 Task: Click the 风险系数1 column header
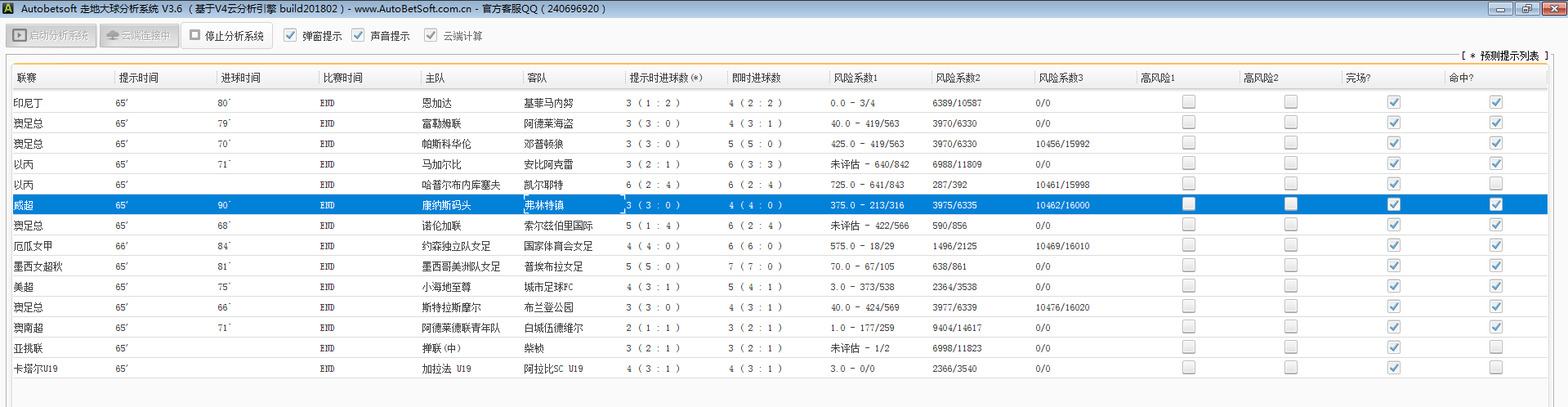coord(855,78)
